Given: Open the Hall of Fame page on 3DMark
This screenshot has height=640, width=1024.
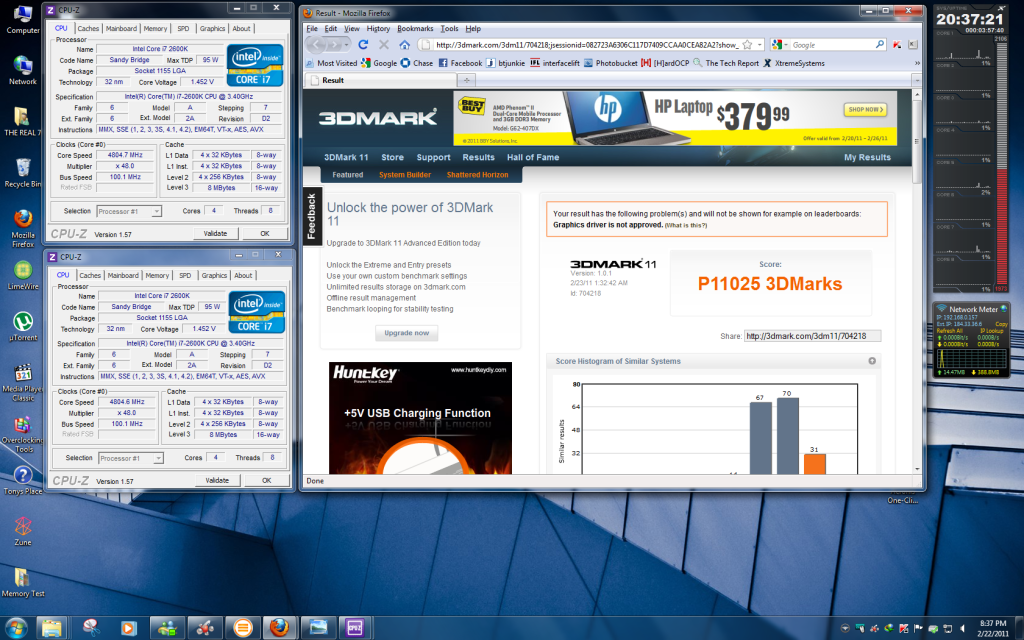Looking at the screenshot, I should click(x=533, y=157).
